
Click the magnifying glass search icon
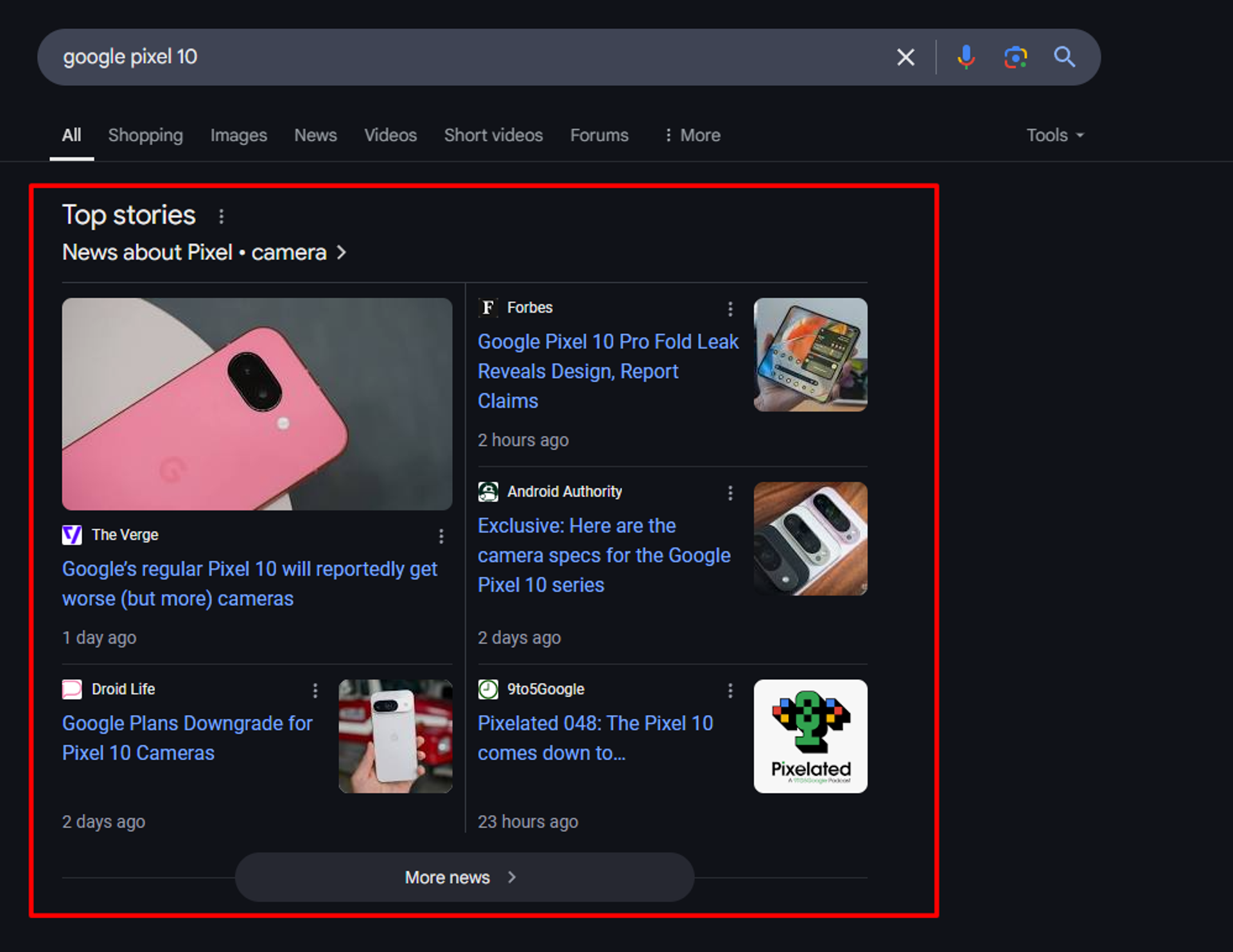(1064, 57)
